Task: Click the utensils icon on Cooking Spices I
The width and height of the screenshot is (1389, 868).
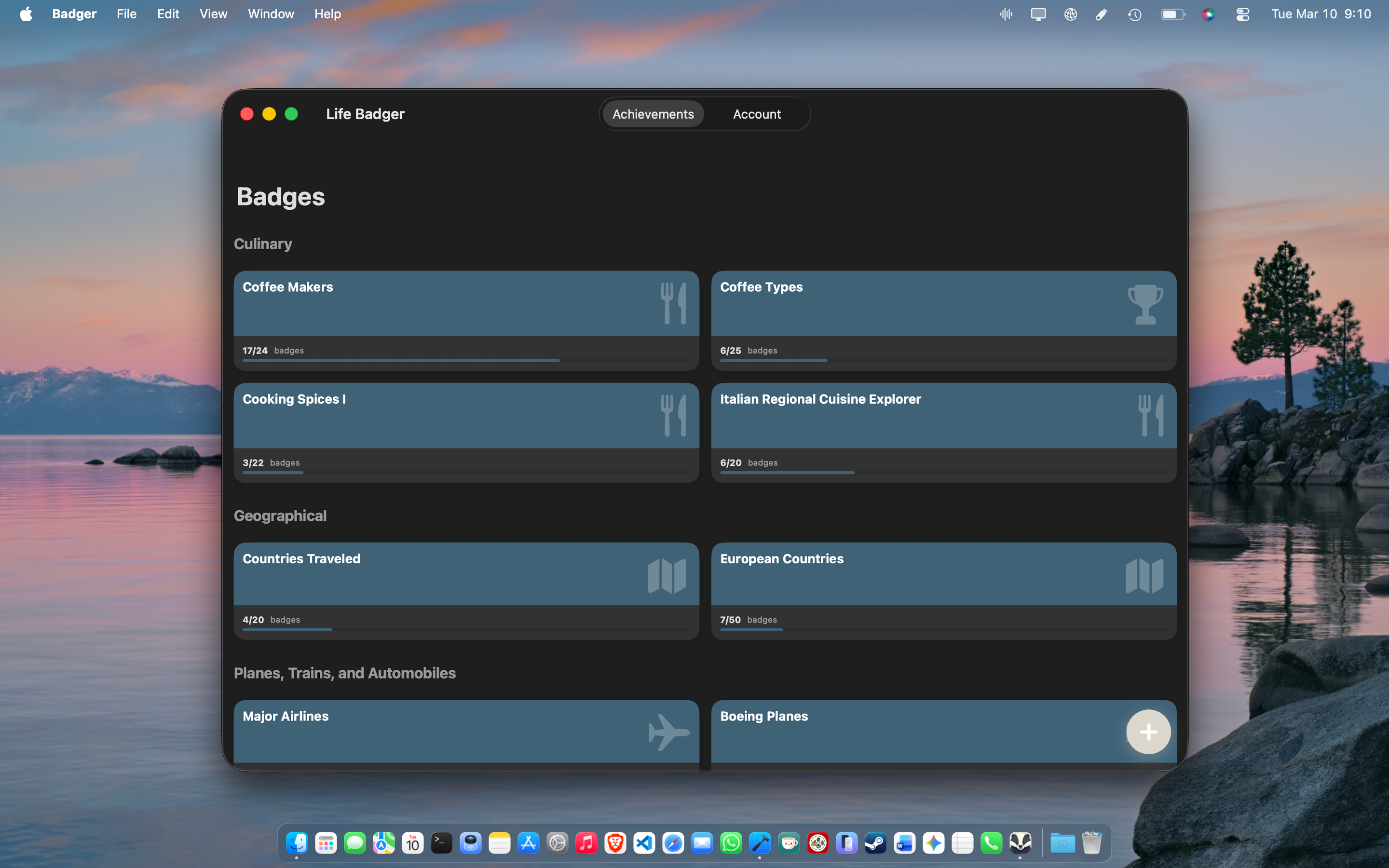Action: 673,415
